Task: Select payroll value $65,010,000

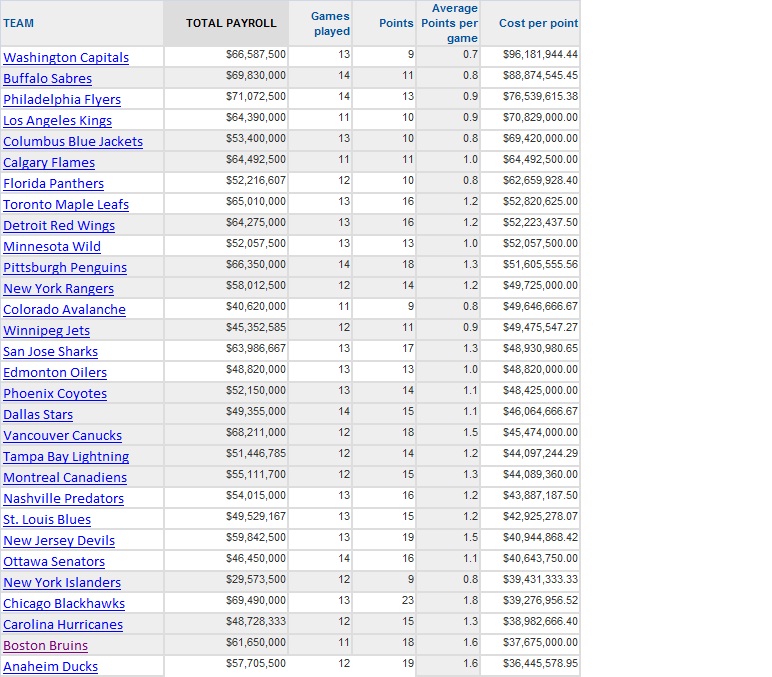Action: (256, 201)
